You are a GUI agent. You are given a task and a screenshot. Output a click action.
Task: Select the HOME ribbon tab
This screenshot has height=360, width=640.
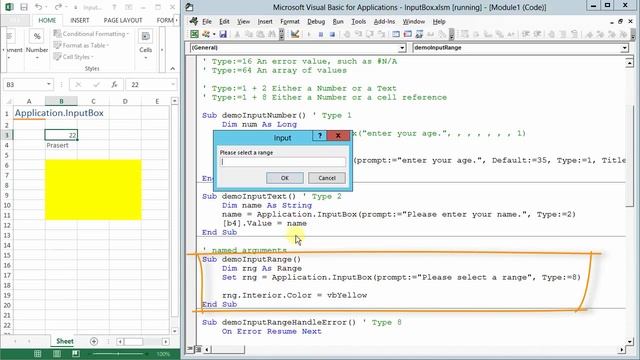(47, 20)
